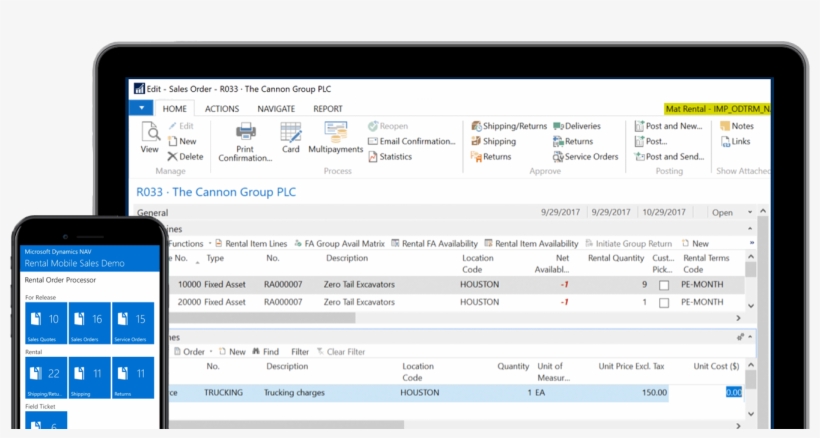This screenshot has height=438, width=820.
Task: Create a New document from ribbon Manage group
Action: (182, 141)
